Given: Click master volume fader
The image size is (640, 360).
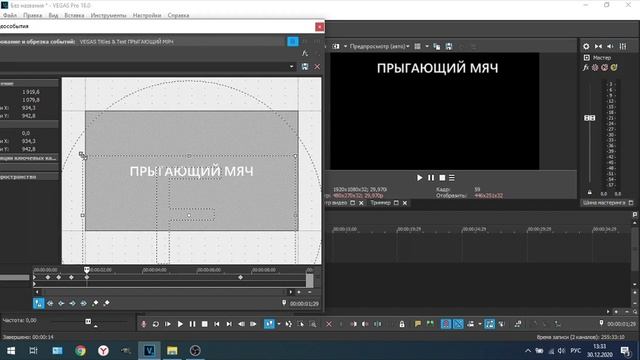Looking at the screenshot, I should 589,118.
